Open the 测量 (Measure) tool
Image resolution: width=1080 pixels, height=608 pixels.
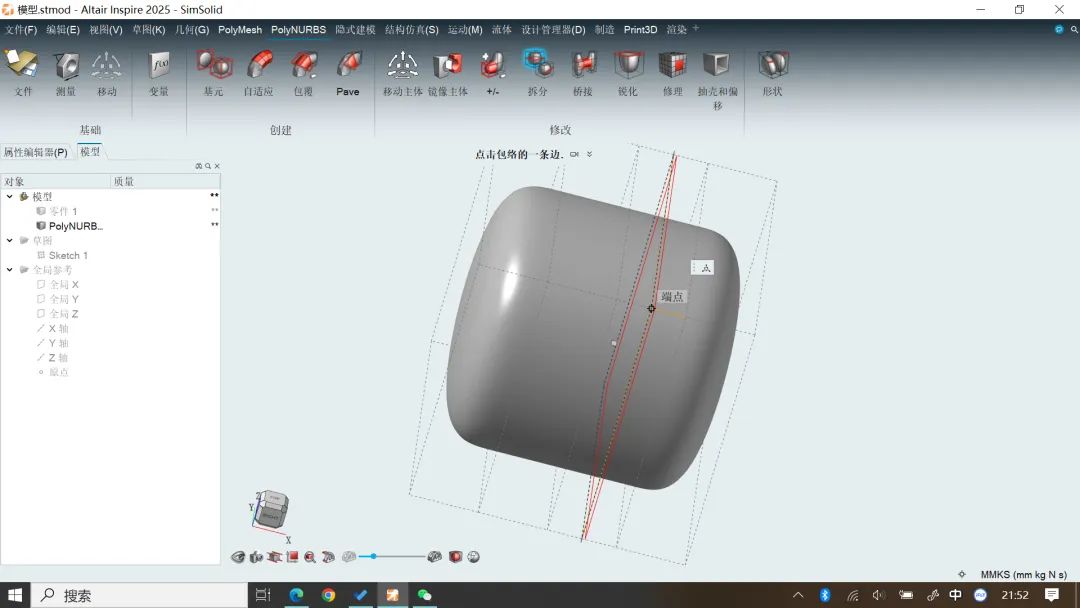66,67
